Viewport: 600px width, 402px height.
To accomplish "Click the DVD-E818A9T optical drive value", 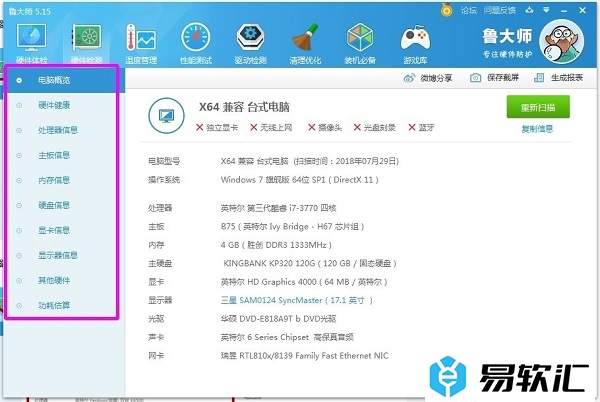I will pyautogui.click(x=278, y=319).
